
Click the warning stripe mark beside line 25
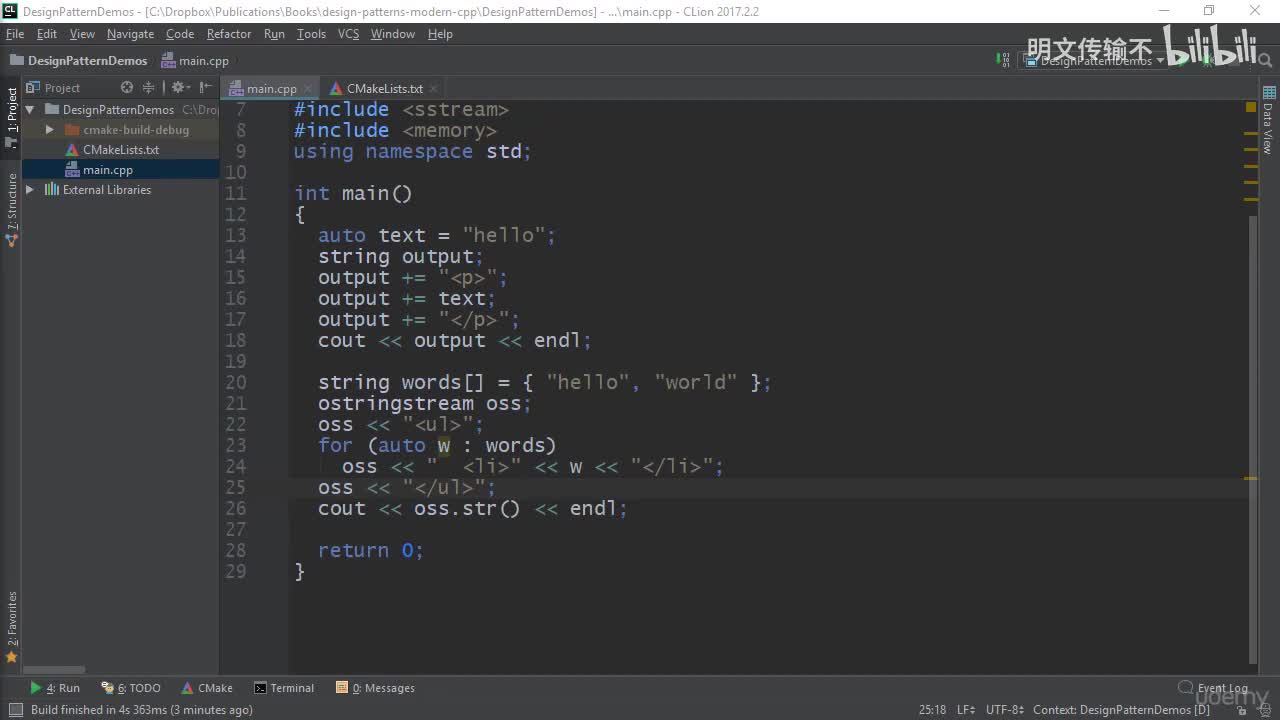(x=1251, y=479)
